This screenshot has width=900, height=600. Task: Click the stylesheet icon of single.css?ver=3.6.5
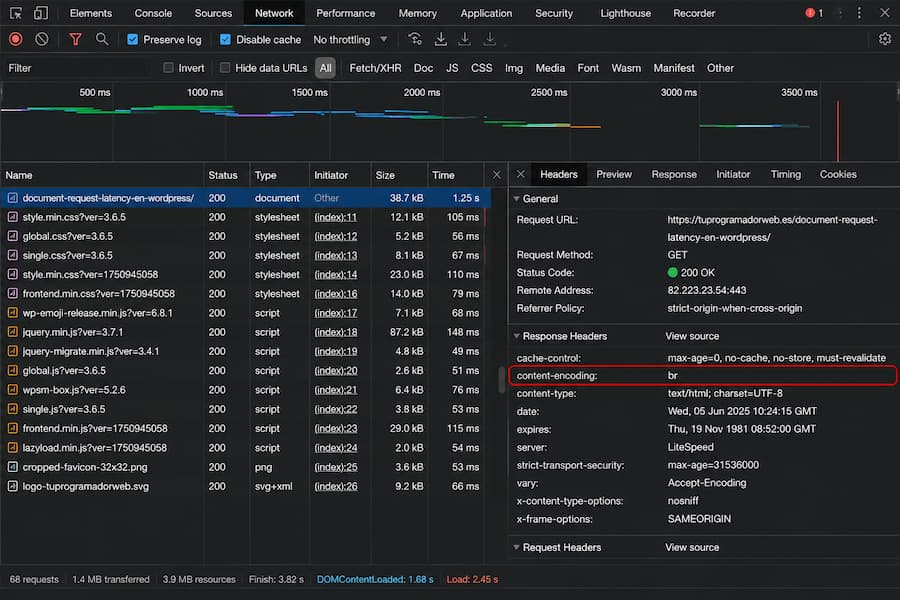click(12, 256)
